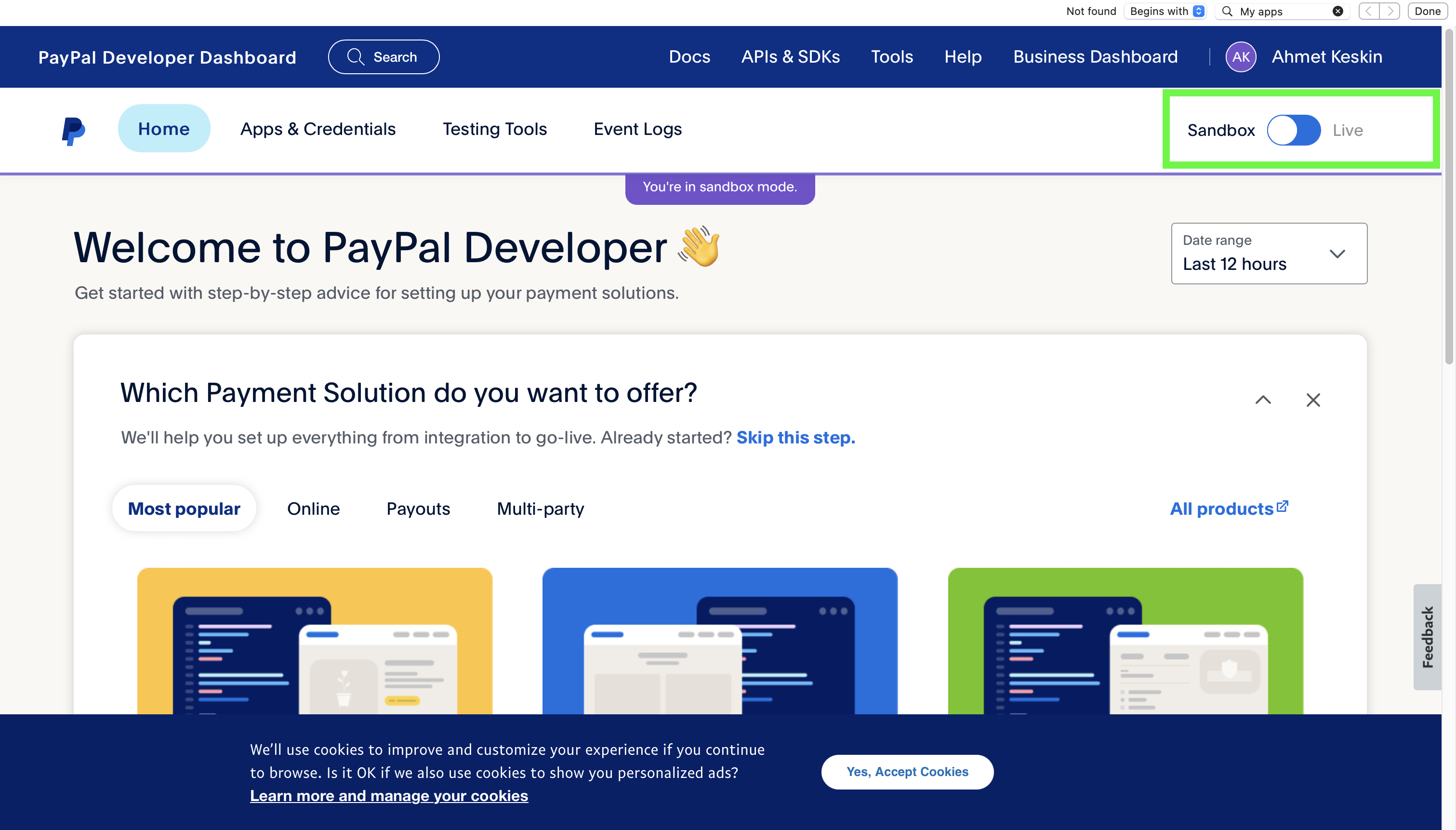Viewport: 1456px width, 830px height.
Task: Select the Home tab
Action: (x=164, y=129)
